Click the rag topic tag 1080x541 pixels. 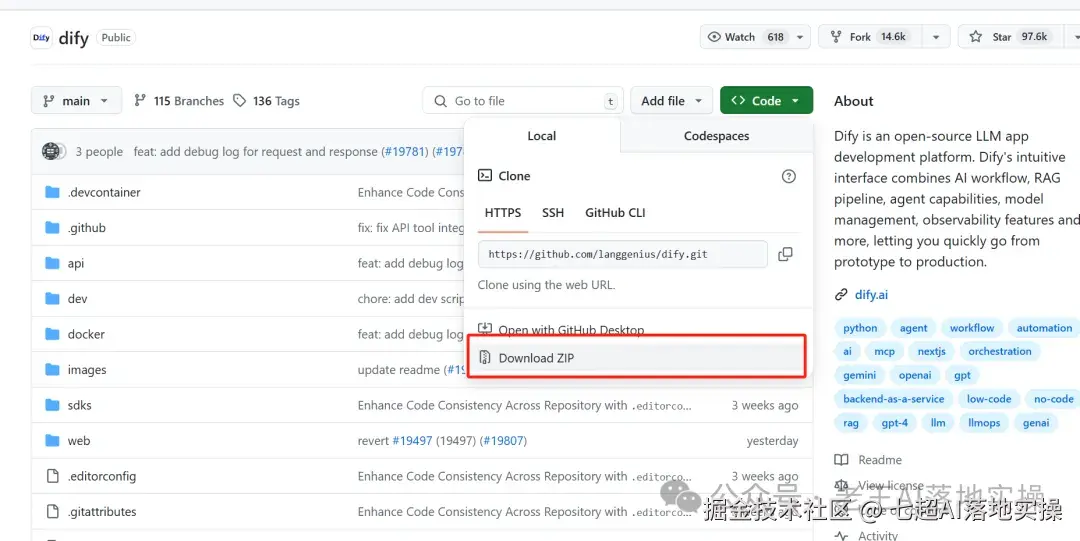tap(851, 422)
